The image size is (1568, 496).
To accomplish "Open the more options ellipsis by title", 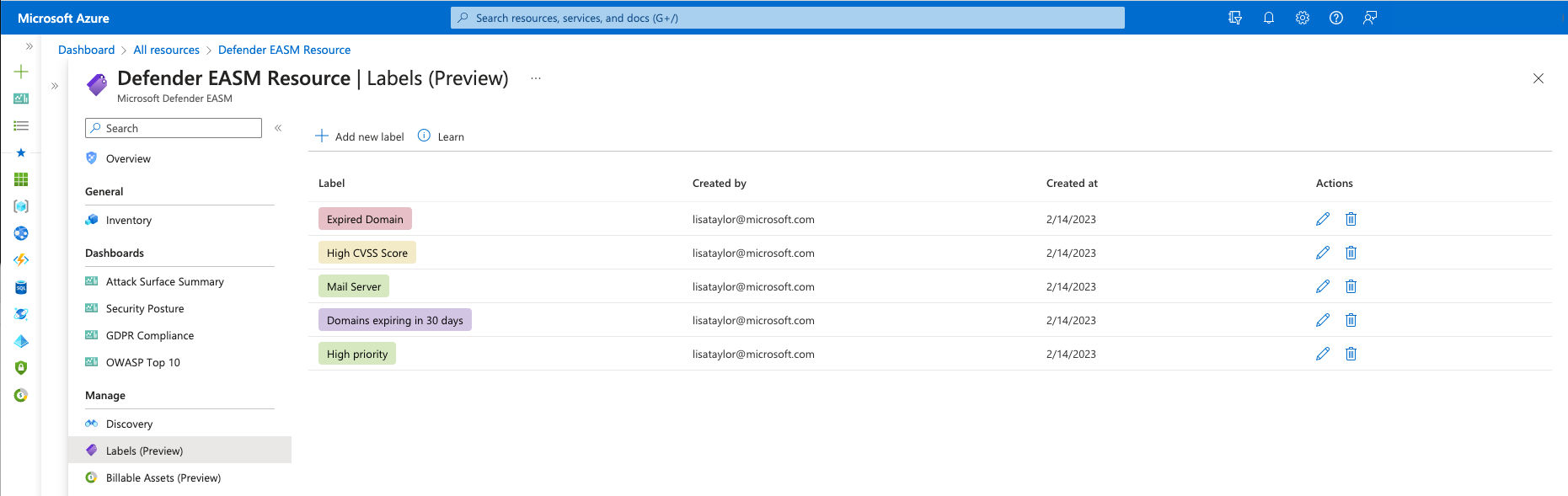I will [535, 78].
